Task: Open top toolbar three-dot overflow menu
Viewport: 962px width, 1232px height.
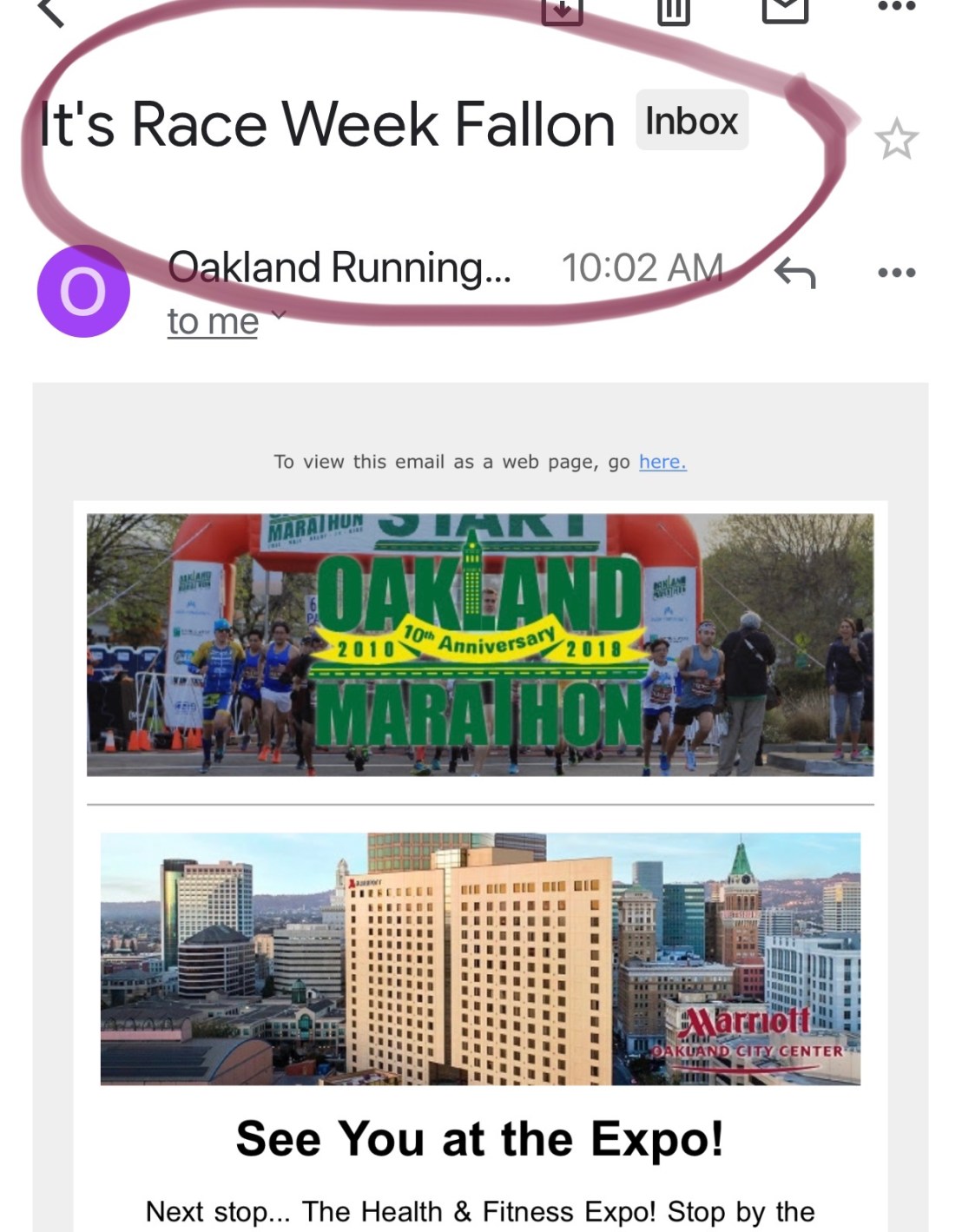Action: (x=896, y=7)
